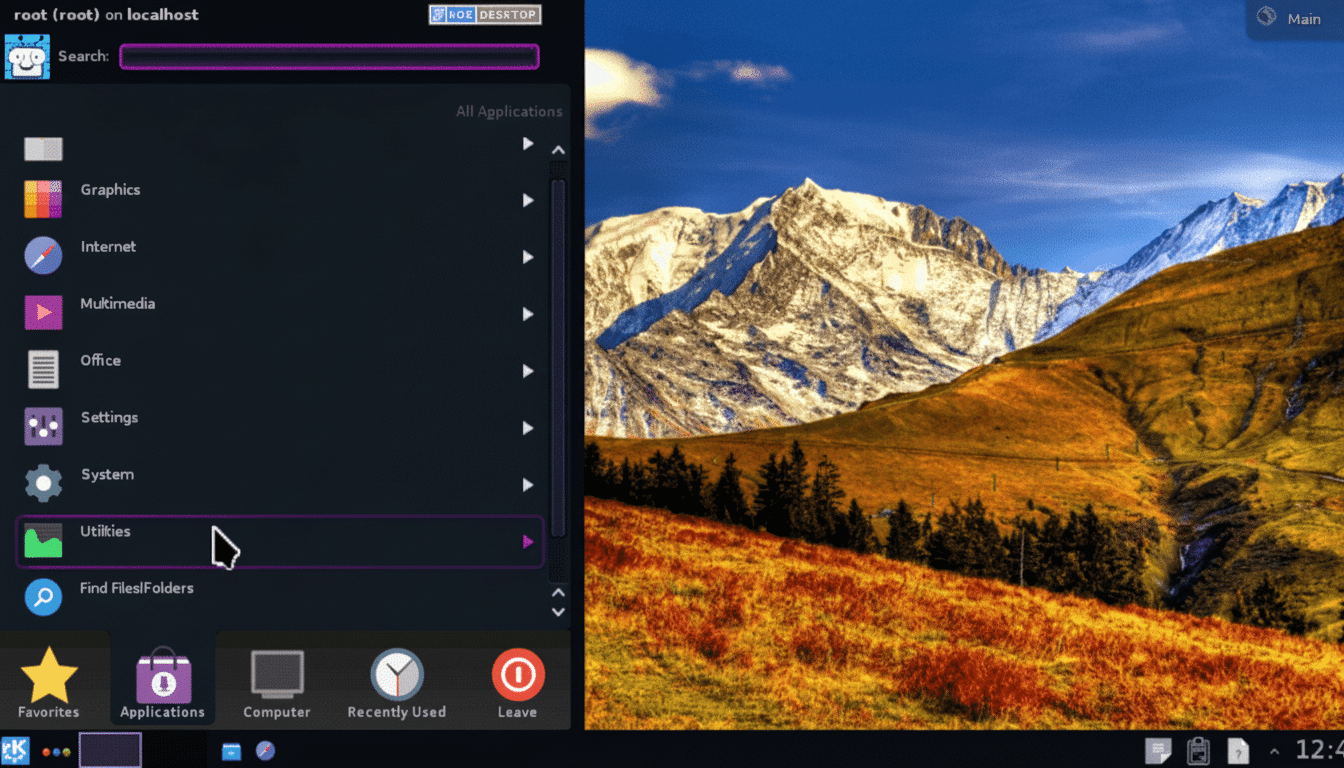
Task: Click the Office documents icon
Action: tap(43, 369)
